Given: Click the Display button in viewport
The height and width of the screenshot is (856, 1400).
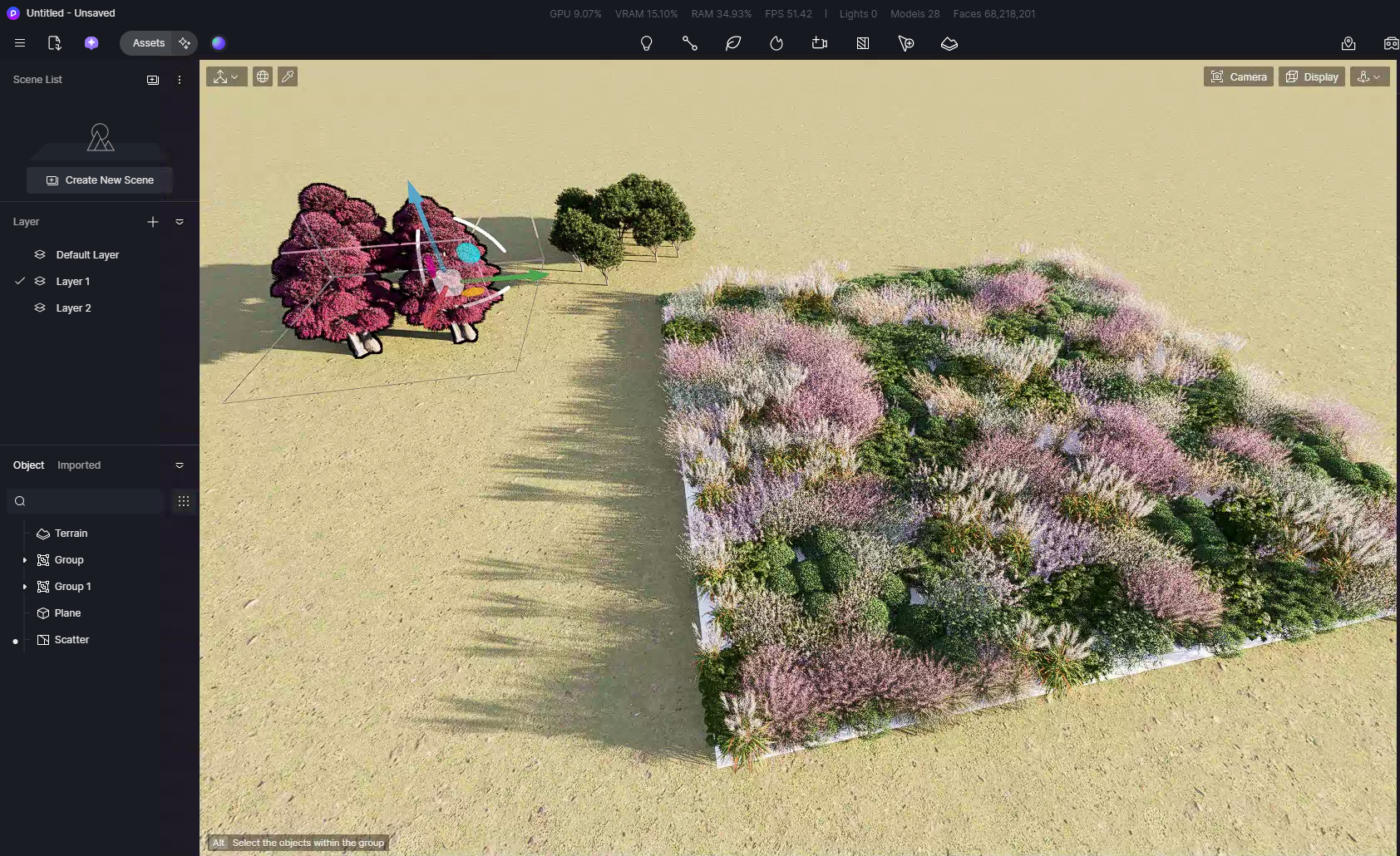Looking at the screenshot, I should point(1312,76).
